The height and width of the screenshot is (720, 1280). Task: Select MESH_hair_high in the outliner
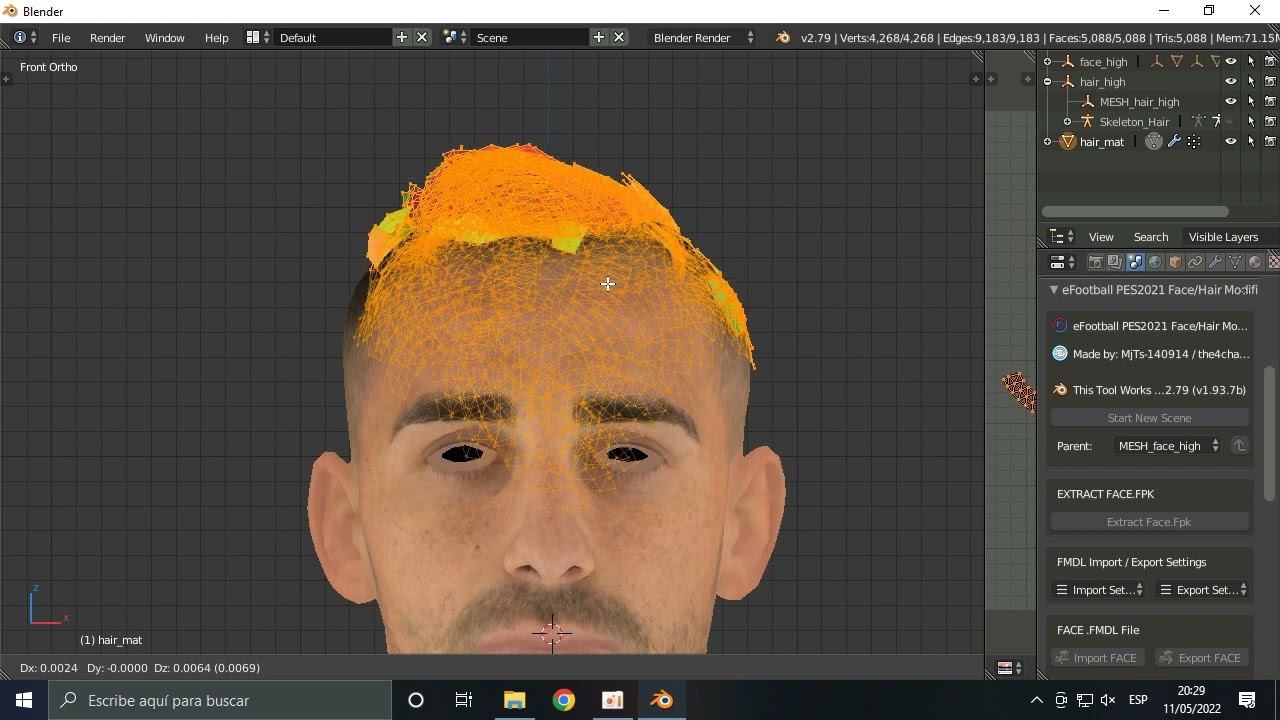1139,101
